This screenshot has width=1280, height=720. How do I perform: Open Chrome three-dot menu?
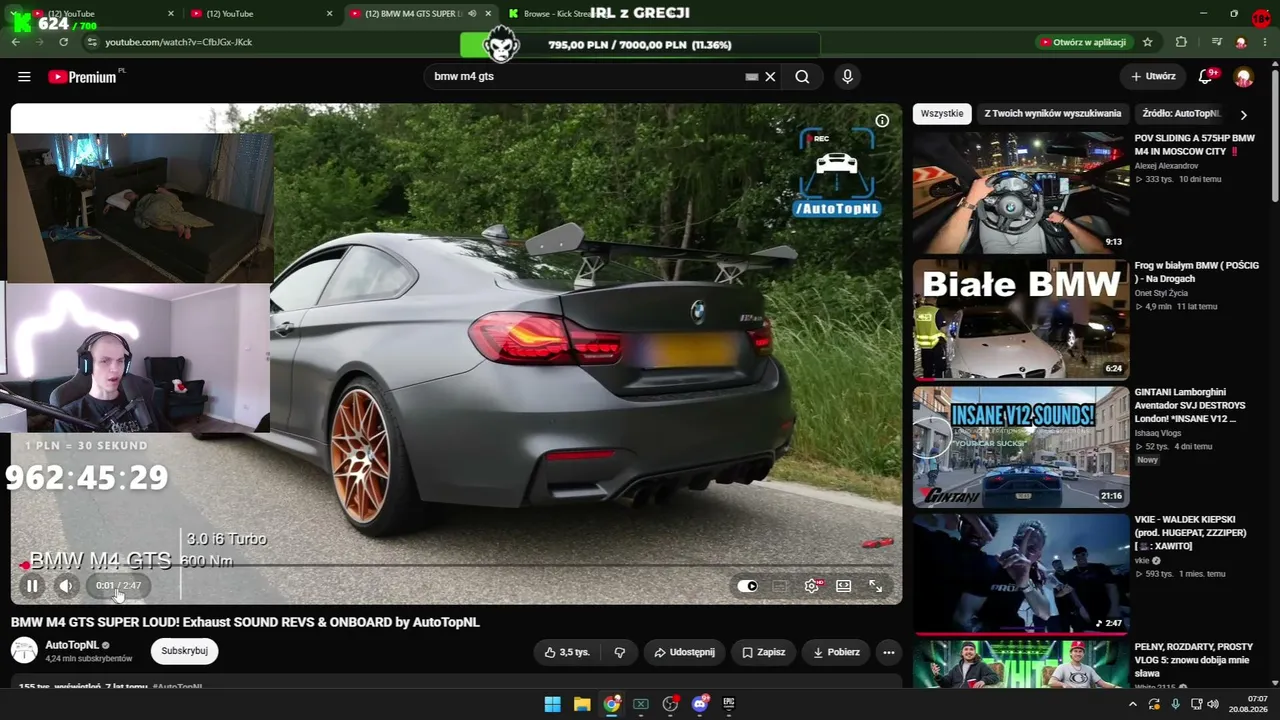click(x=1265, y=42)
